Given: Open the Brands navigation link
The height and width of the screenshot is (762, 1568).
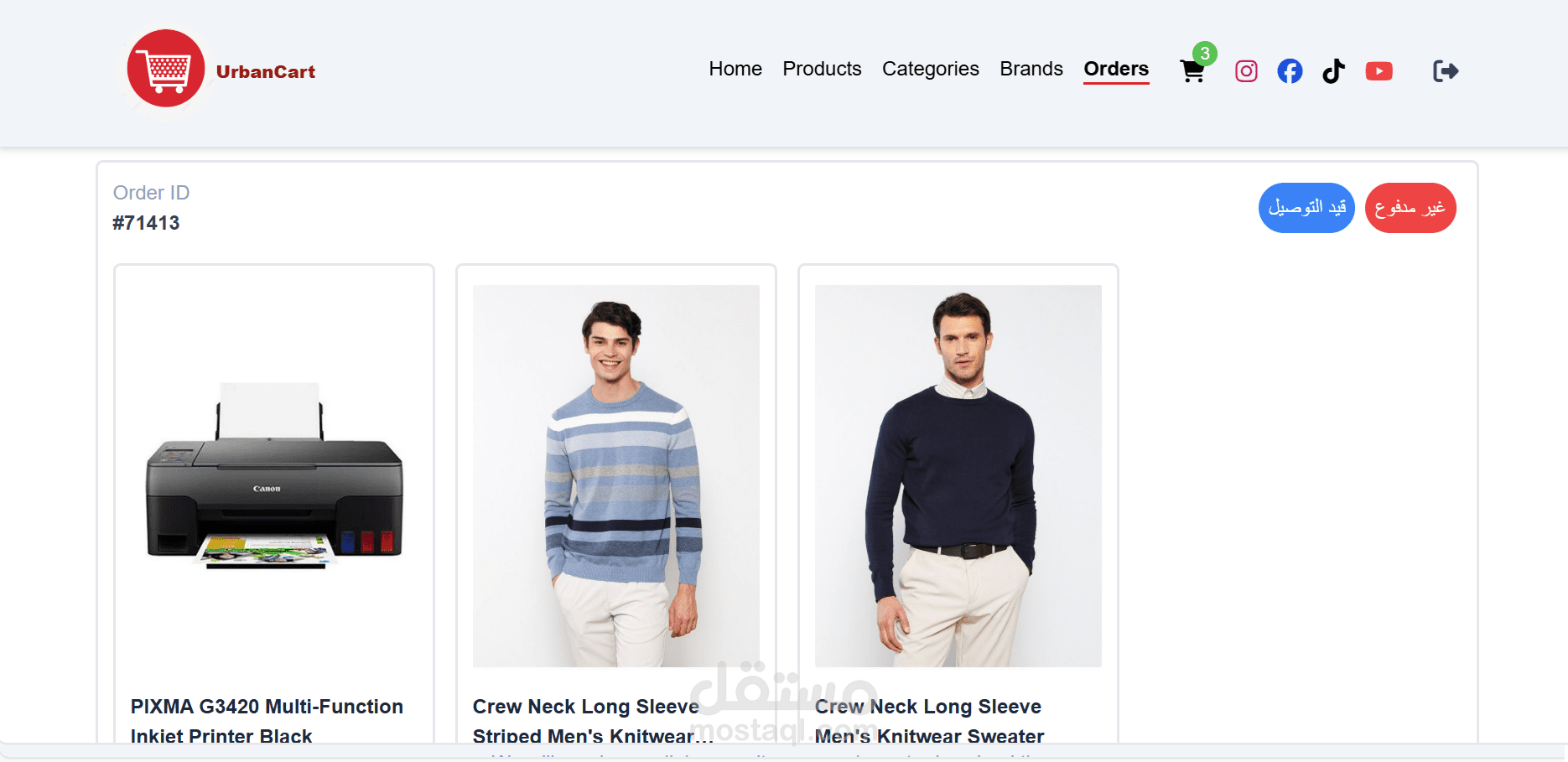Looking at the screenshot, I should point(1031,69).
